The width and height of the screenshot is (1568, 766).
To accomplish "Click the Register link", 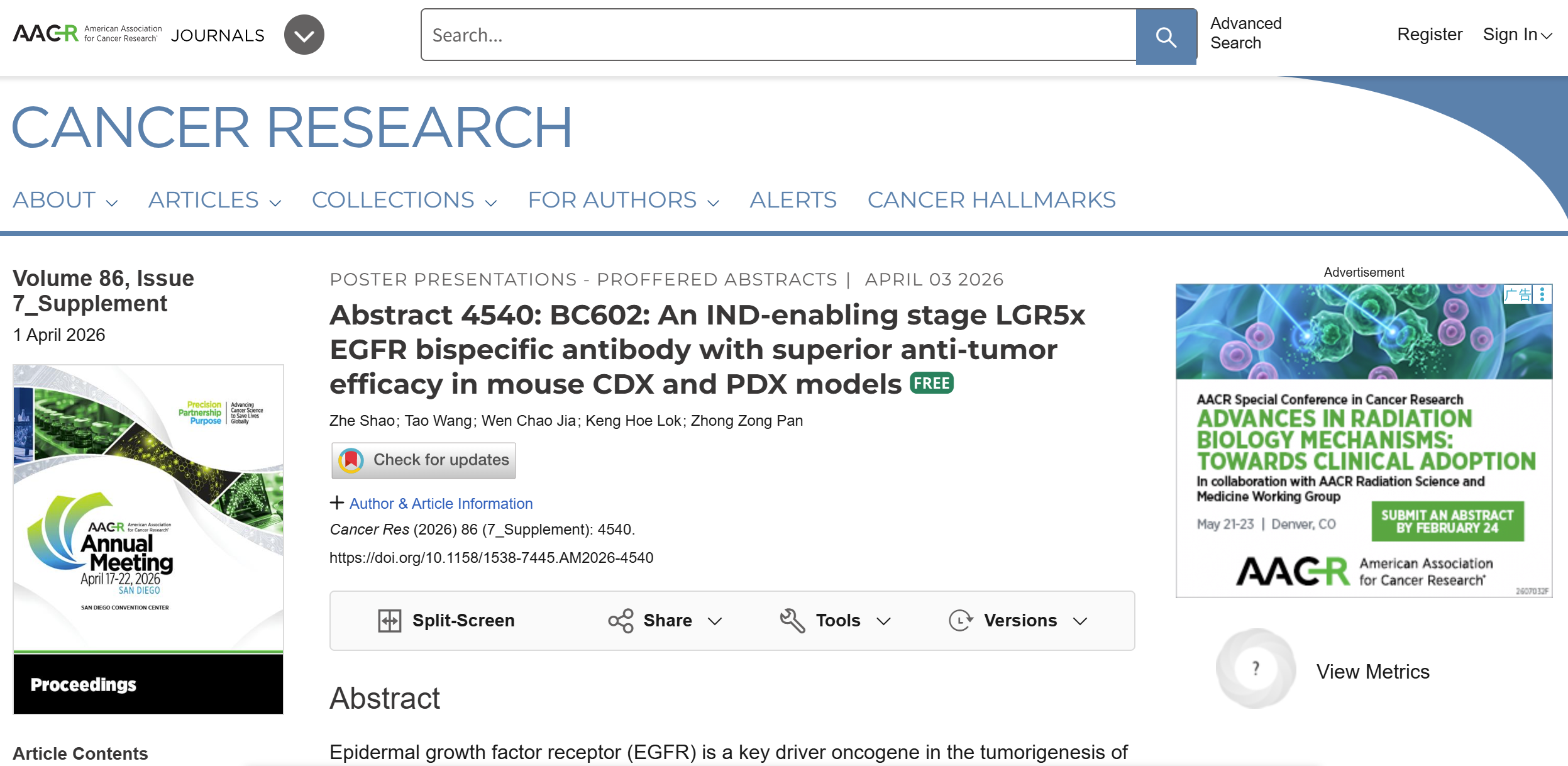I will coord(1429,35).
